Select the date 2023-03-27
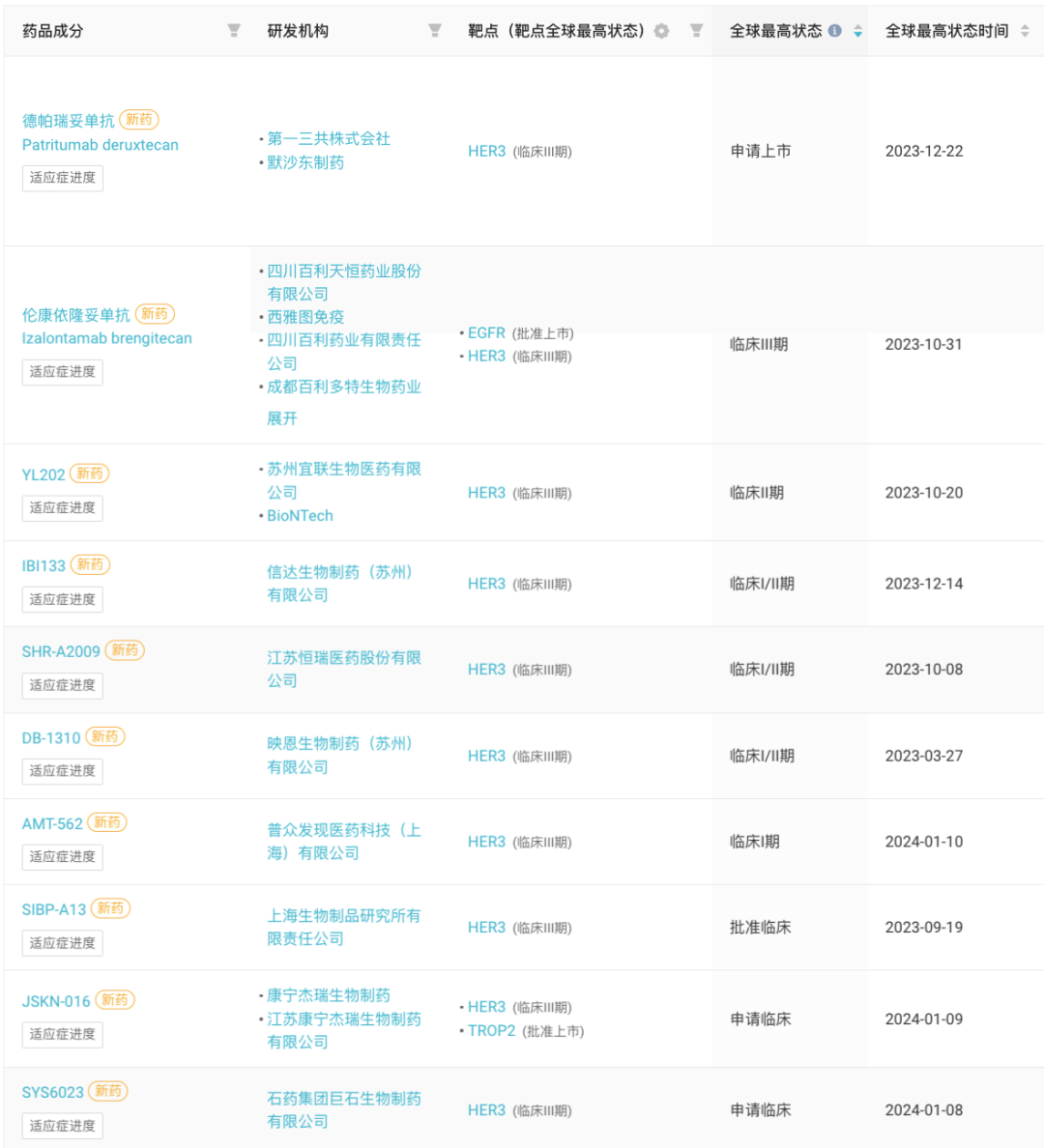The width and height of the screenshot is (1044, 1148). point(924,756)
